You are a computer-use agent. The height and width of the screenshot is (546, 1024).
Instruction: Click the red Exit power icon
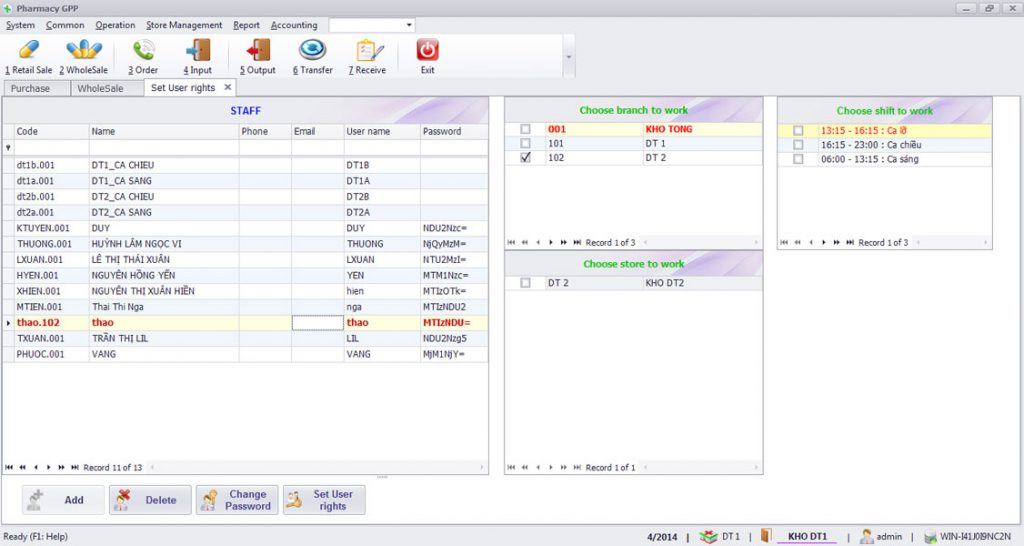click(428, 50)
